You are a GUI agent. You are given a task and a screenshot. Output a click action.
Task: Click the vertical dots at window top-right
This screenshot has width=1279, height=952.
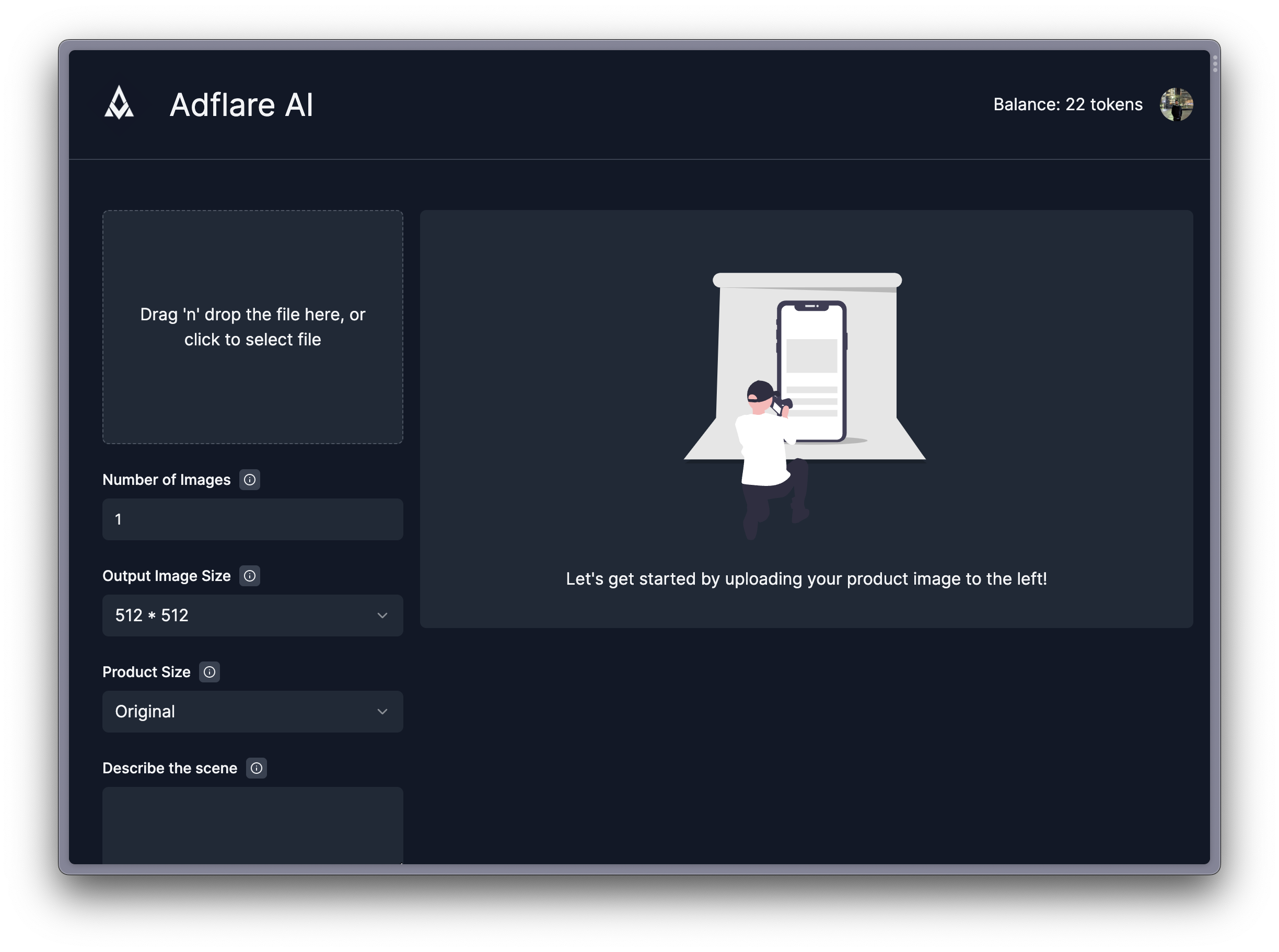point(1215,64)
